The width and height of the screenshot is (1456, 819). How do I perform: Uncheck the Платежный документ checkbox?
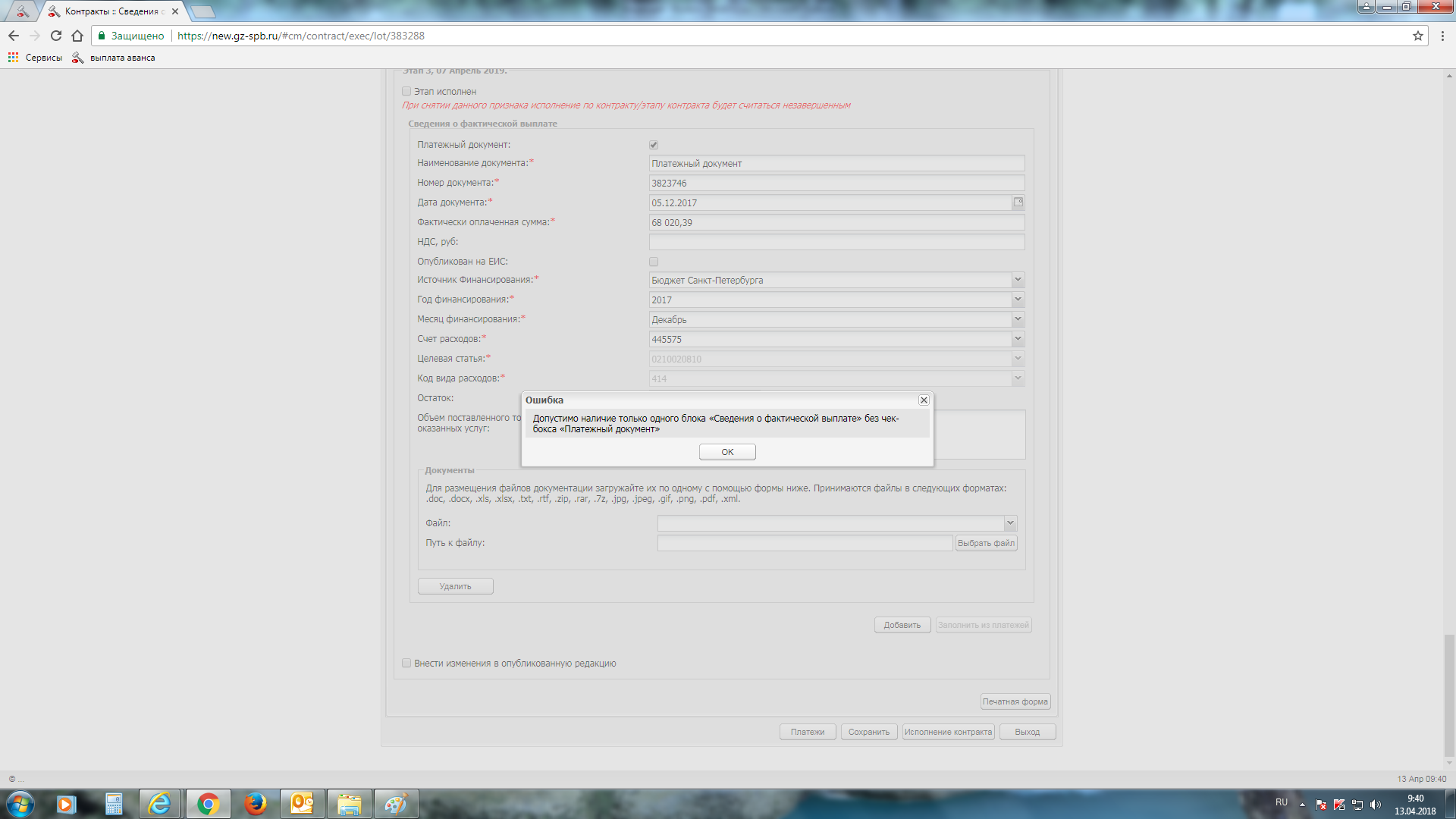[x=654, y=145]
